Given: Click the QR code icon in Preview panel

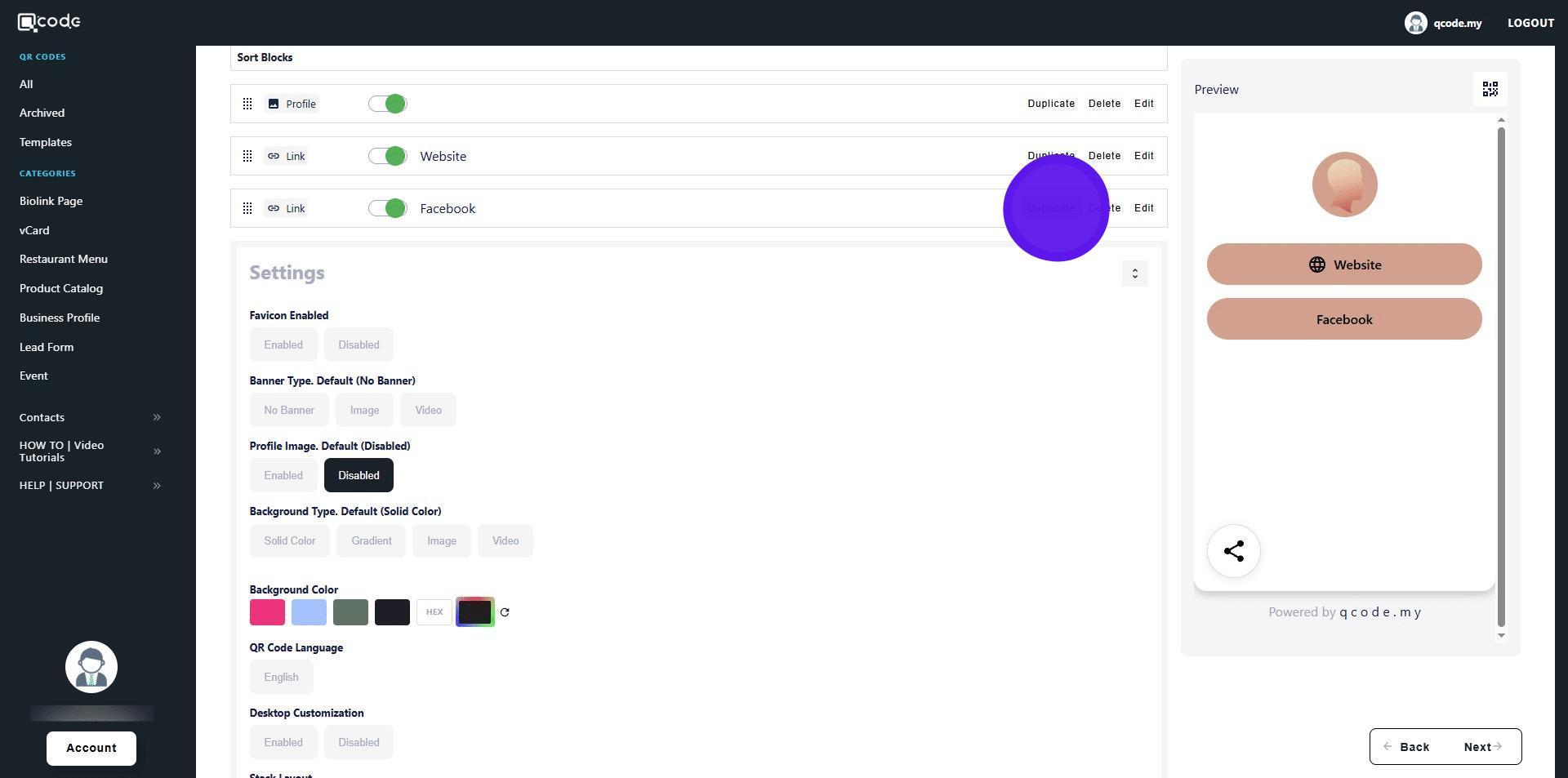Looking at the screenshot, I should point(1490,89).
